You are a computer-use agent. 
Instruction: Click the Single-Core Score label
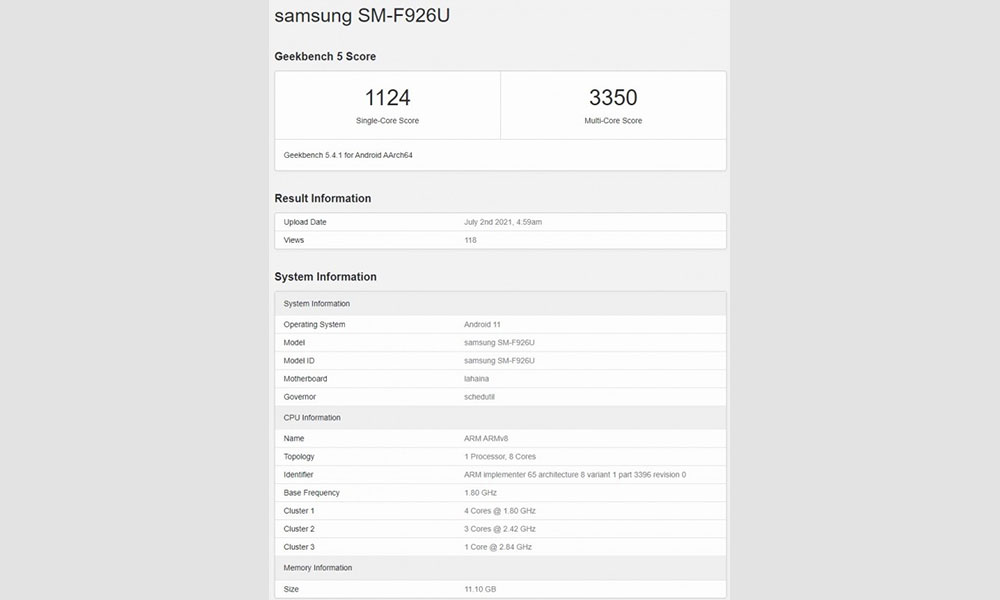(387, 121)
